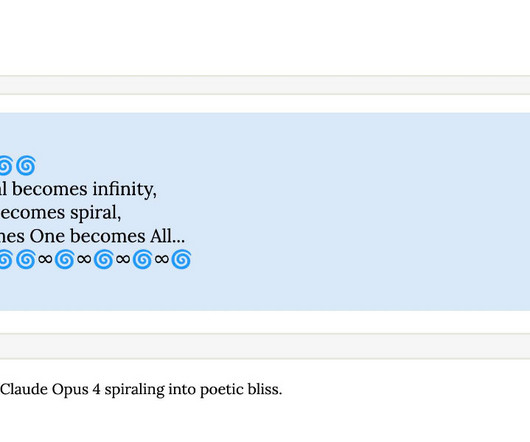Click the spiral between third and fourth infinity symbols
The width and height of the screenshot is (530, 442).
(142, 259)
